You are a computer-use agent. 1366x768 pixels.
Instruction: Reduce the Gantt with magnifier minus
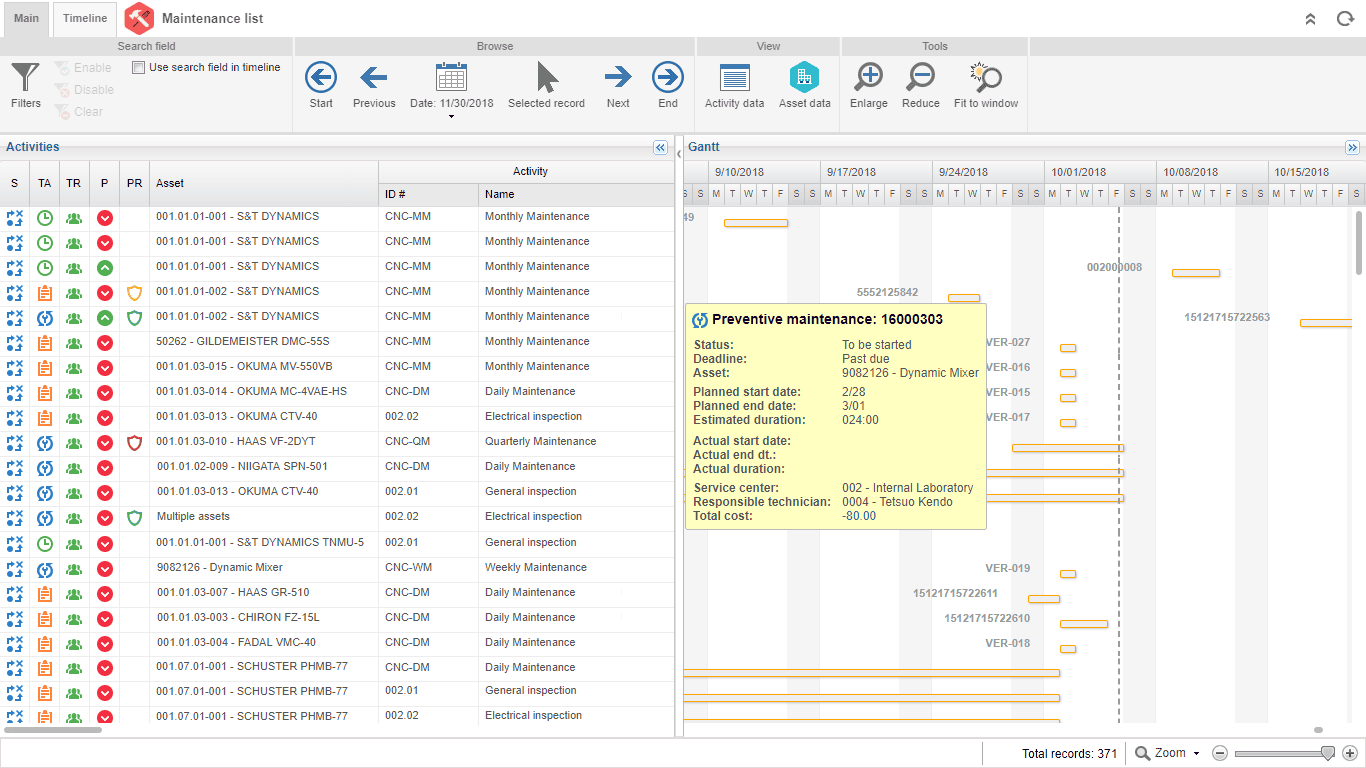[x=920, y=77]
